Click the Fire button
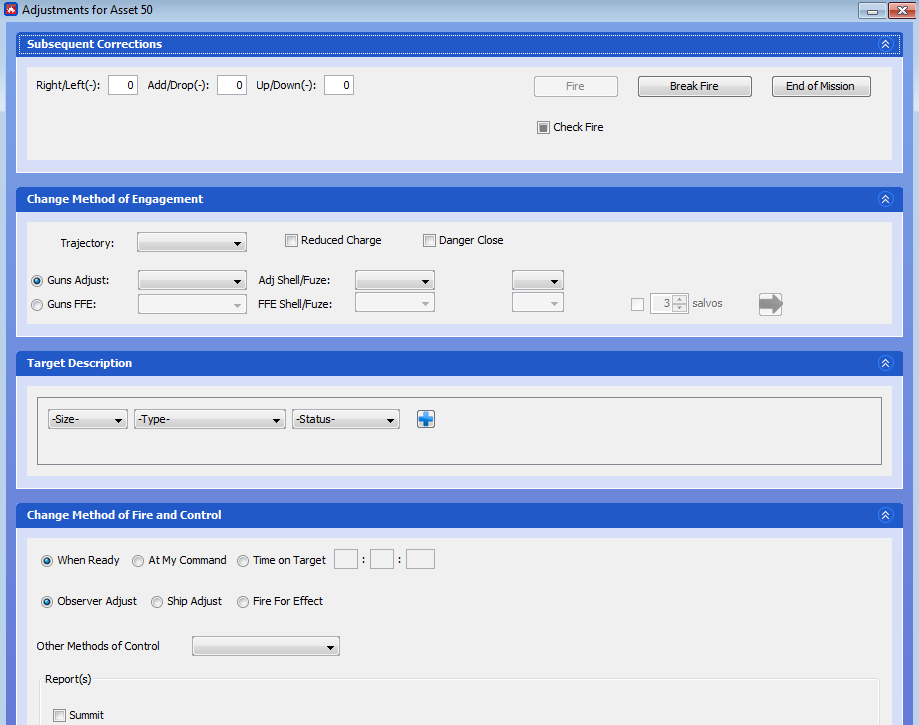Screen dimensions: 919x725 pyautogui.click(x=576, y=86)
